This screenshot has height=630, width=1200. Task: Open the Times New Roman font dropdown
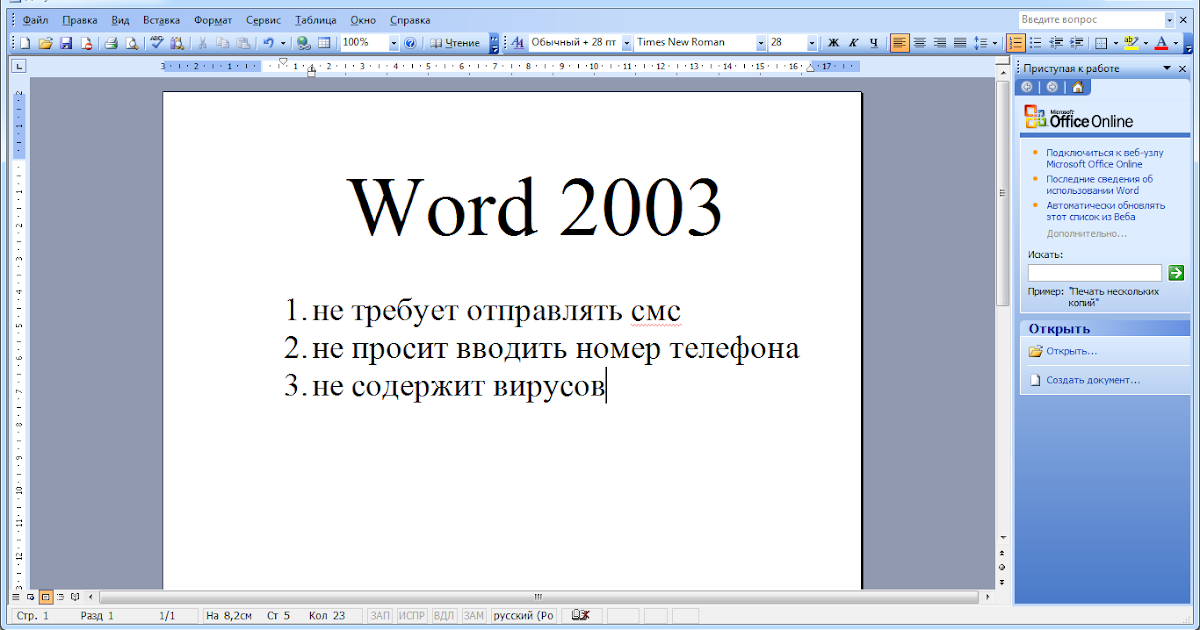click(761, 43)
